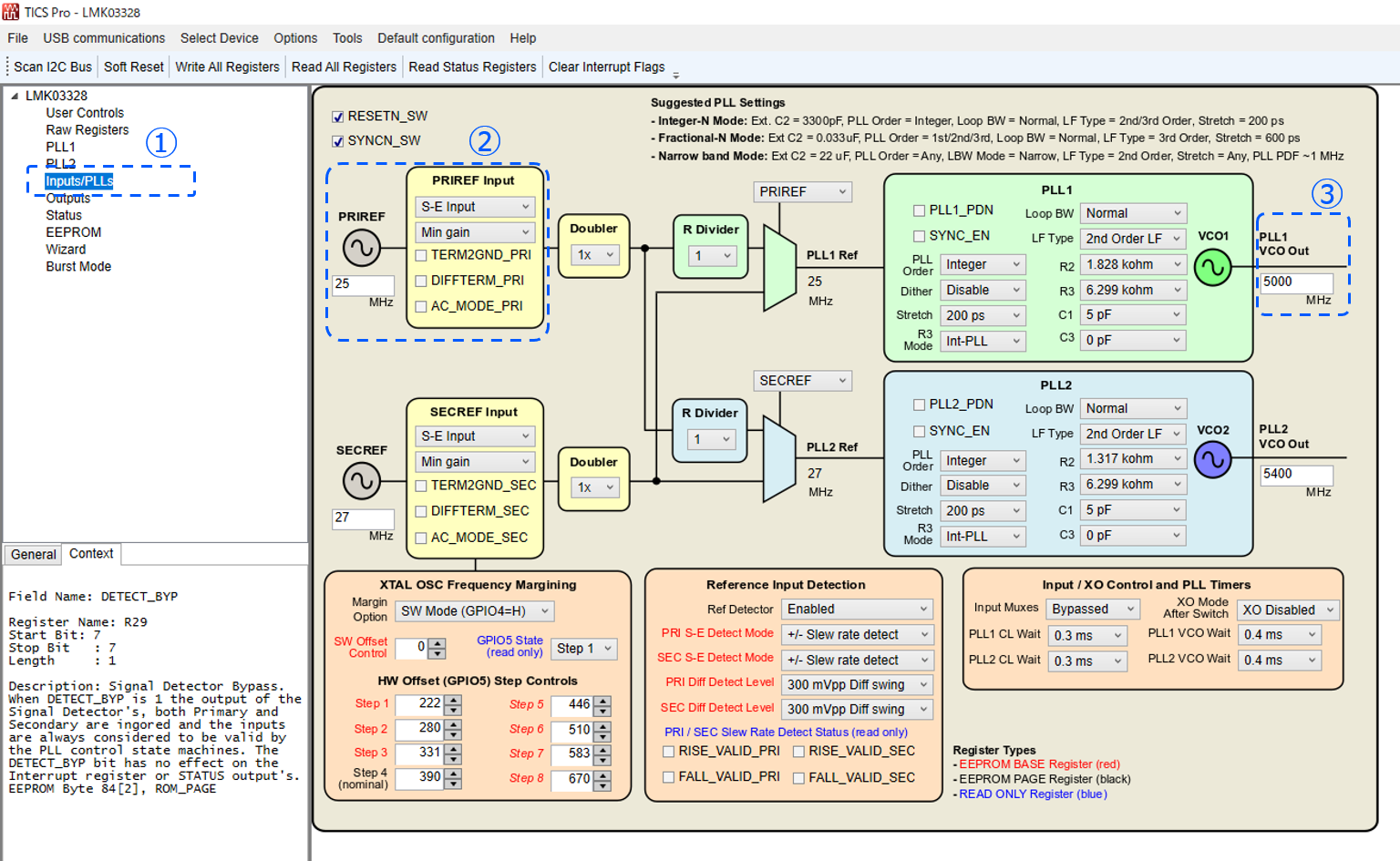This screenshot has width=1400, height=861.
Task: Click the PRIREF oscillator sine-wave icon
Action: tap(363, 248)
